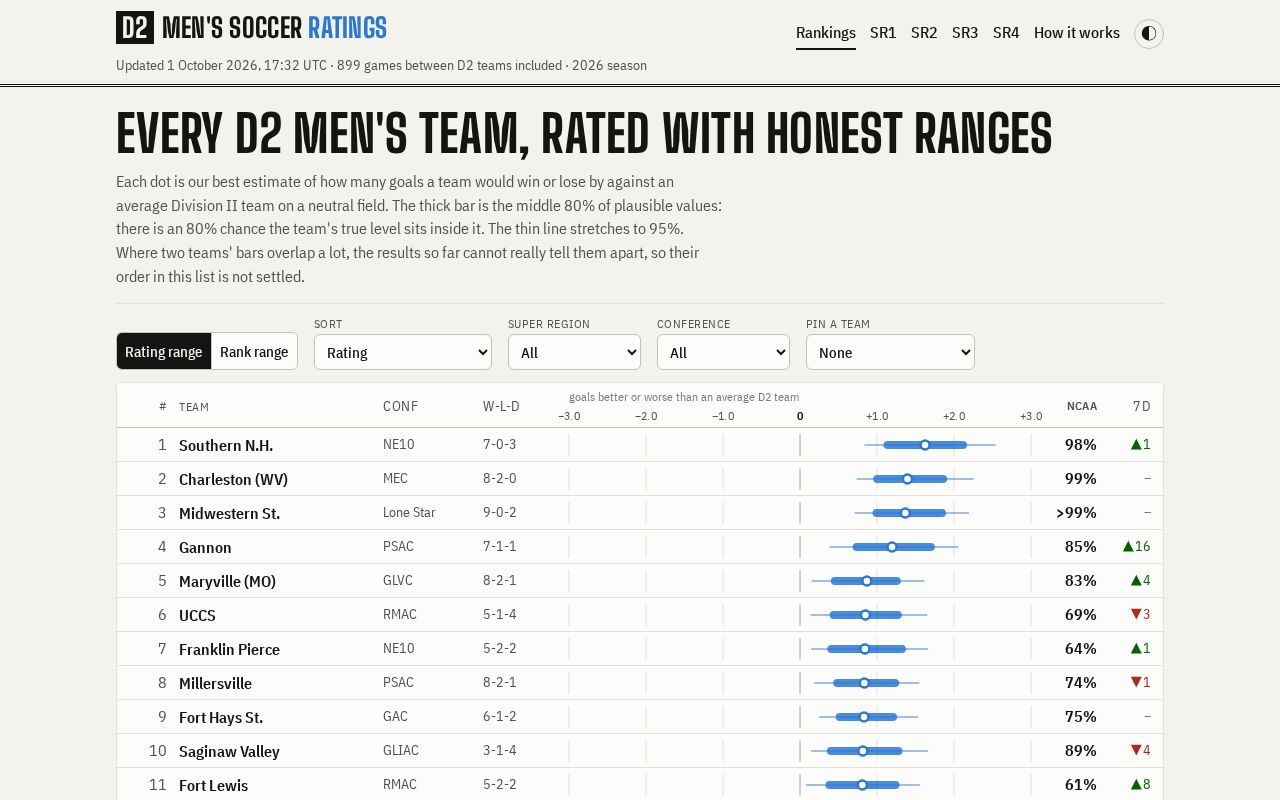
Task: Click the CONF column header
Action: click(x=400, y=406)
